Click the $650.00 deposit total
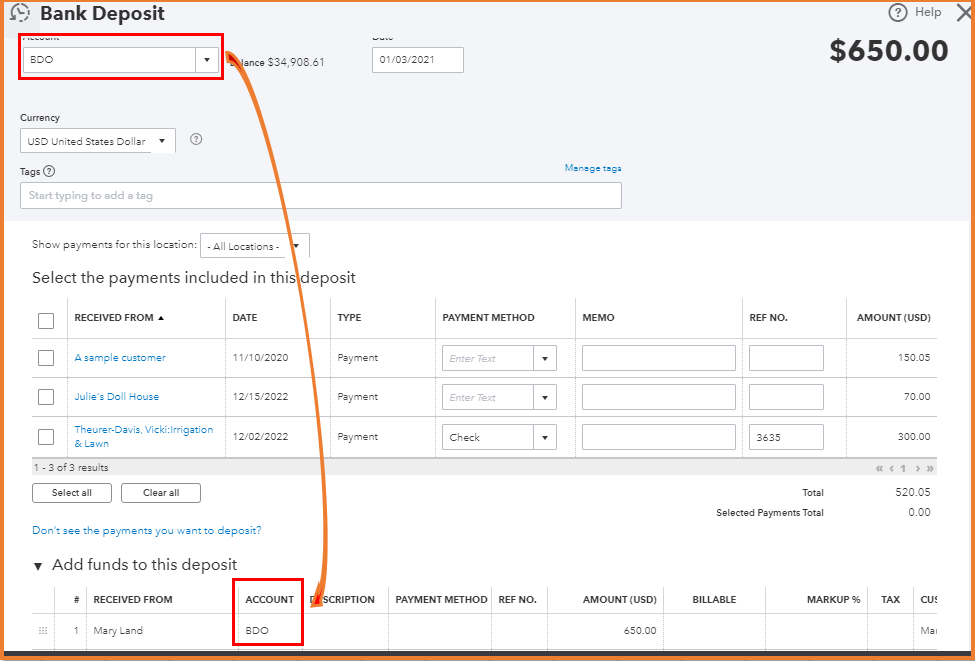 [x=889, y=51]
